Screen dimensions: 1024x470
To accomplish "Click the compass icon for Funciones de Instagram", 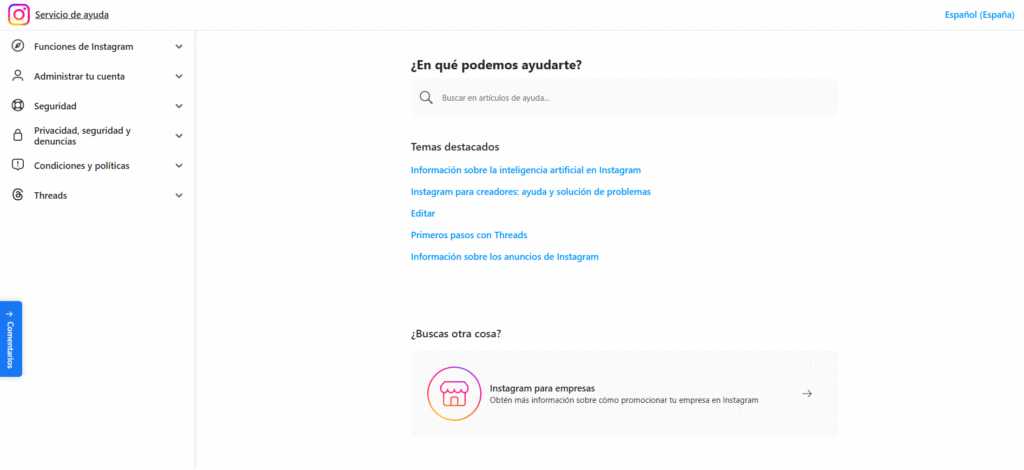I will click(17, 46).
